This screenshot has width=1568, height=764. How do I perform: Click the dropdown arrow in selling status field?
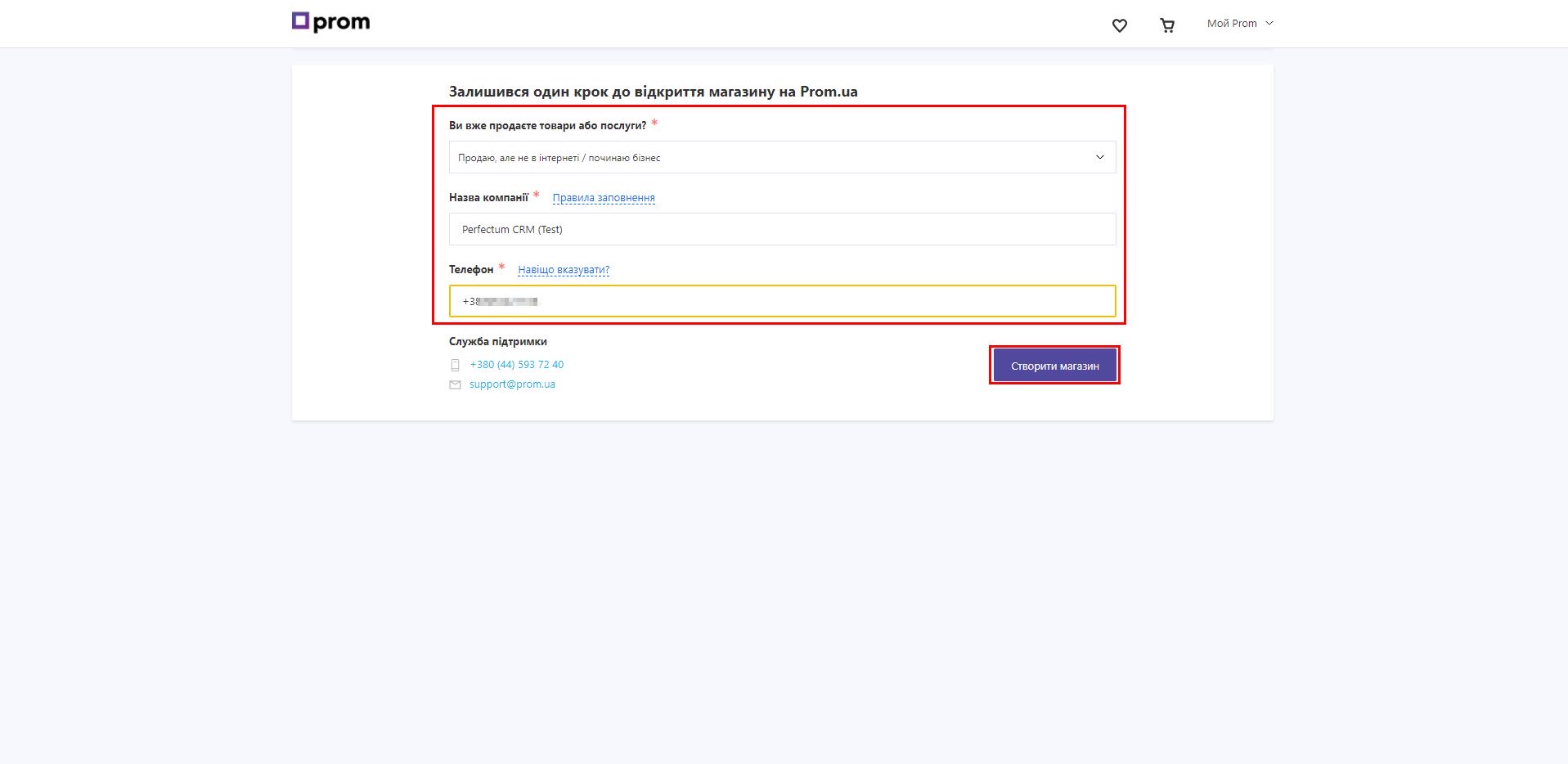tap(1100, 157)
